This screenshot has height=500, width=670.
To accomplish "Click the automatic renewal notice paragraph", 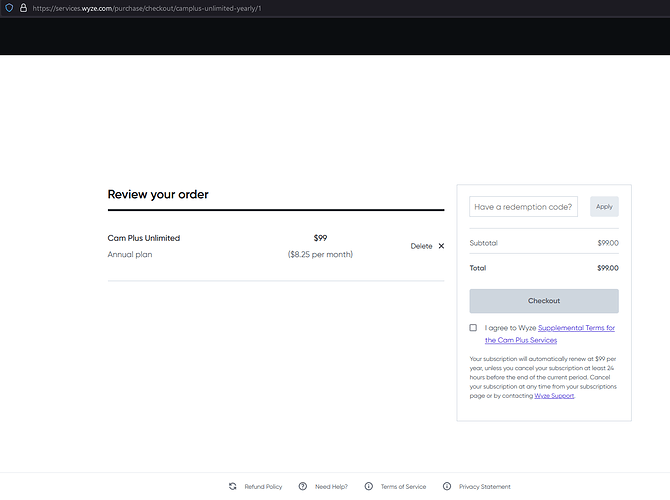I will pos(543,377).
